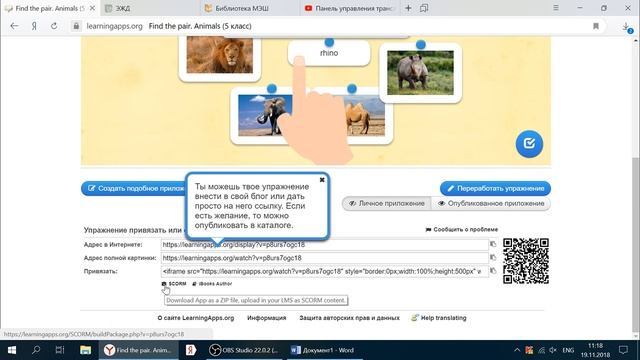The width and height of the screenshot is (640, 360).
Task: Bookmark this page with the bookmark icon
Action: pos(596,26)
